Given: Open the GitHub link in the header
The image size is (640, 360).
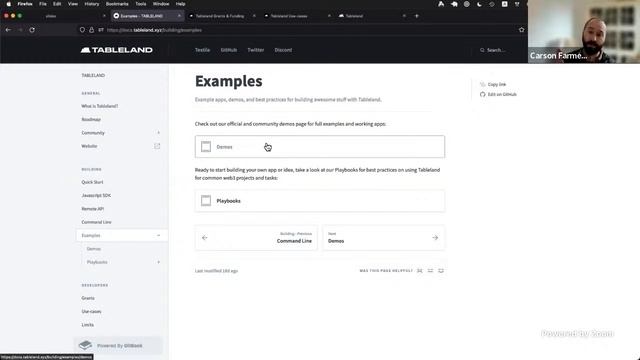Looking at the screenshot, I should (x=229, y=50).
